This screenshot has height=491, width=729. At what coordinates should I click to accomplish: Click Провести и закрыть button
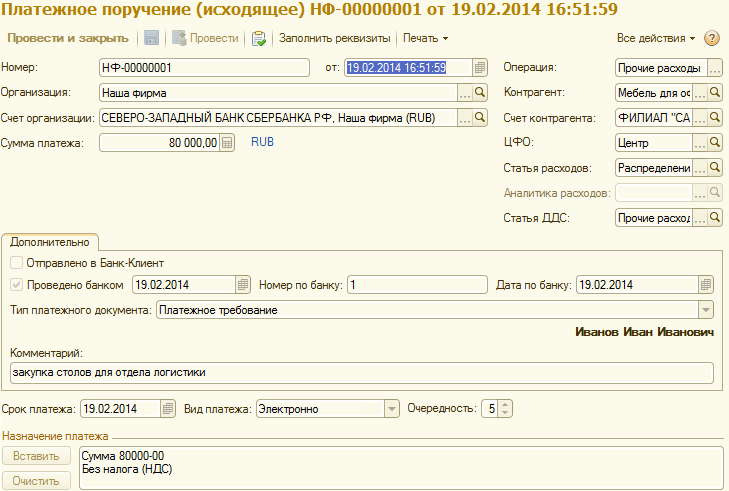(x=68, y=38)
